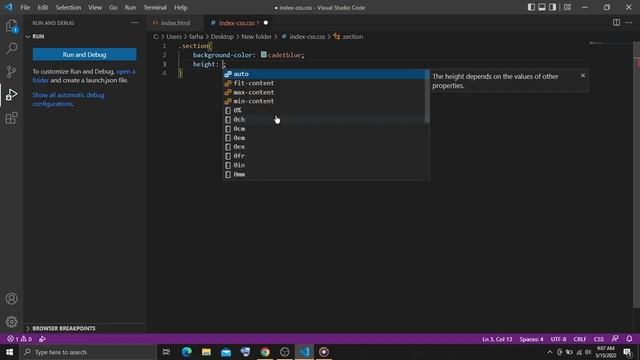Open Task View on the taskbar

[x=166, y=352]
